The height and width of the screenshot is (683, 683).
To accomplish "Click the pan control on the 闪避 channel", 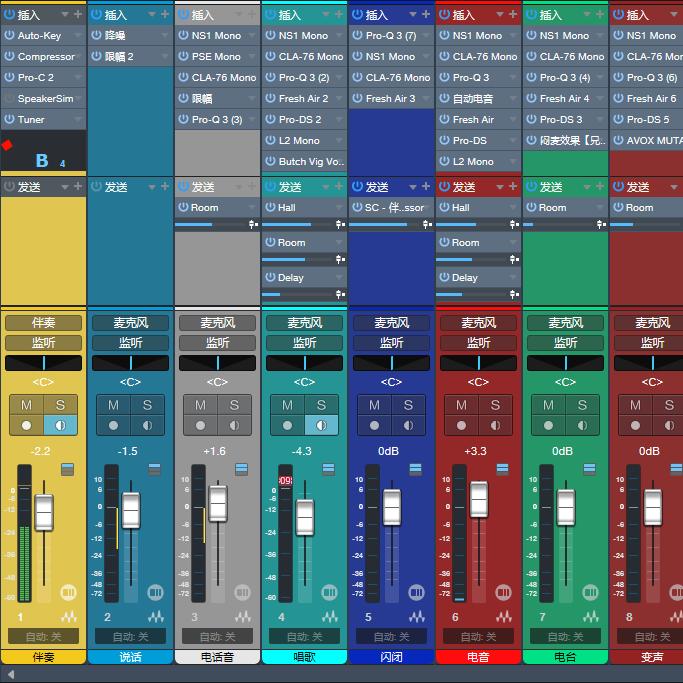I will point(391,363).
